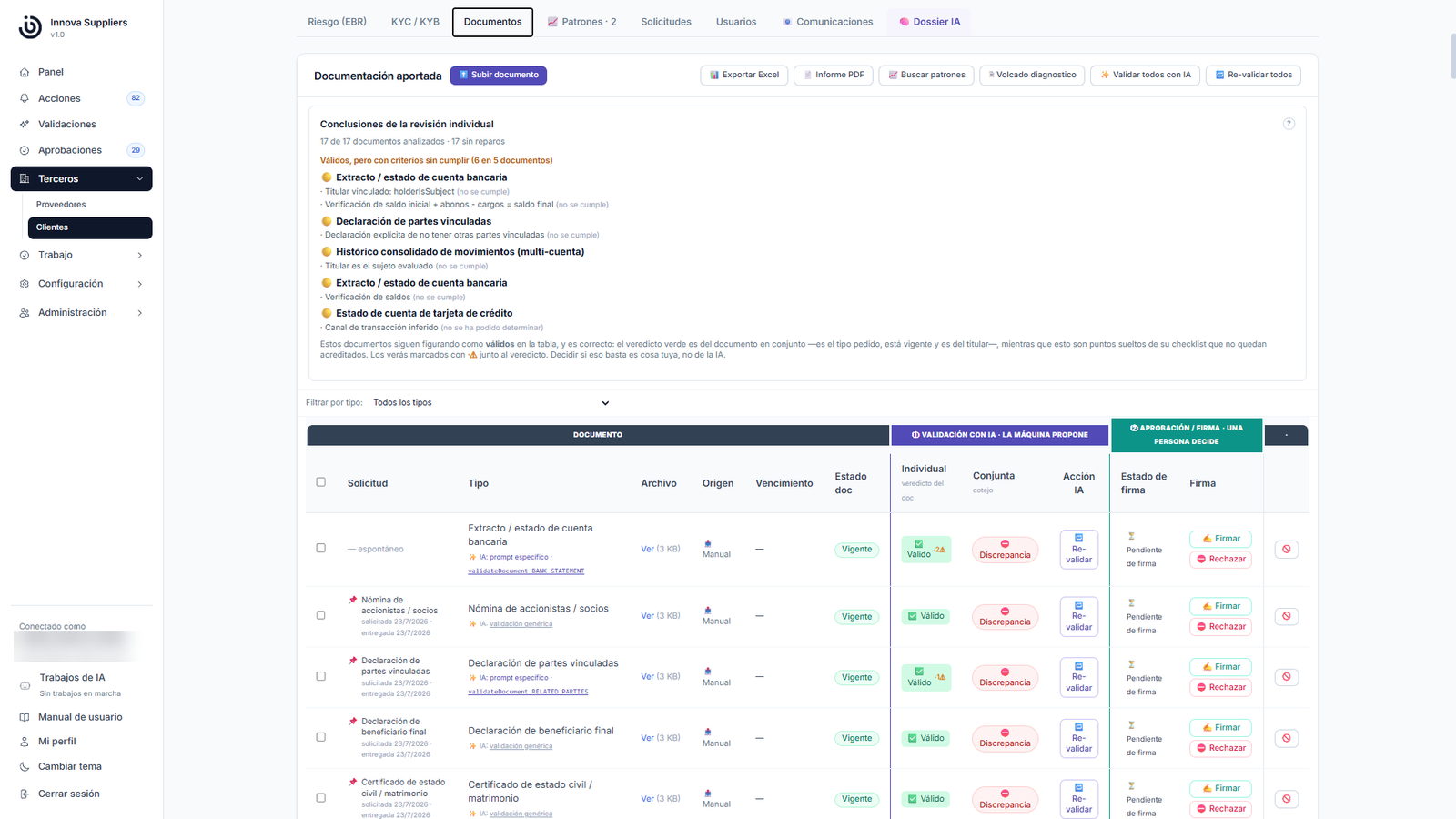Select checkbox for Declaración de beneficiario final row
This screenshot has width=1456, height=819.
tap(320, 737)
